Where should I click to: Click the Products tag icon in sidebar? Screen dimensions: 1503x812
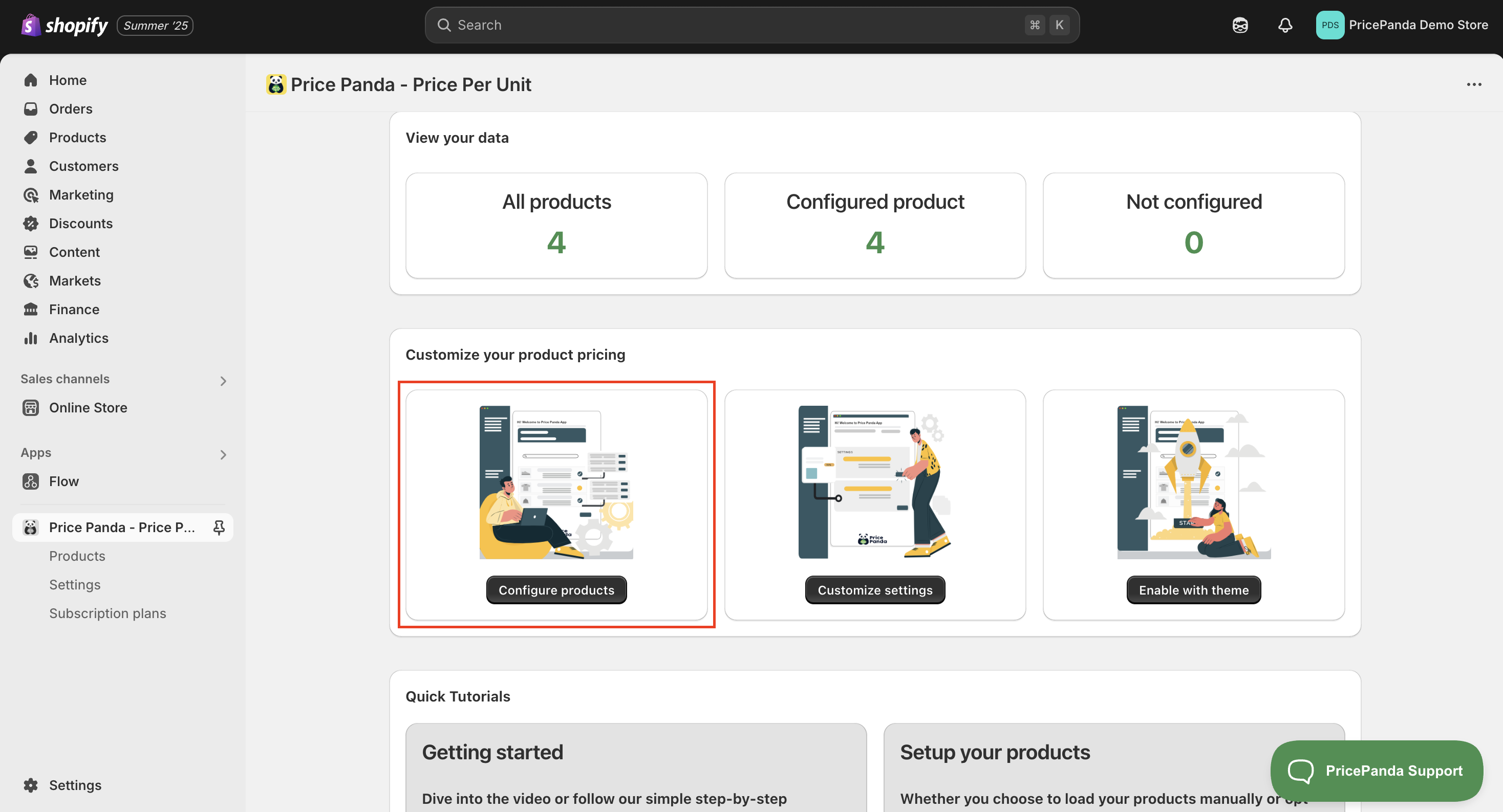(31, 137)
